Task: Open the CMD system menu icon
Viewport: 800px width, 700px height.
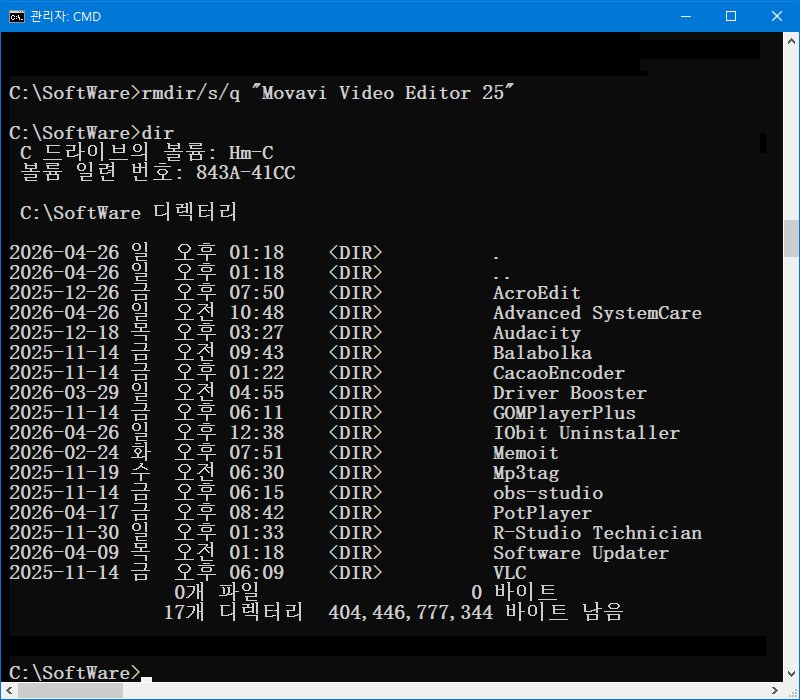Action: click(16, 16)
